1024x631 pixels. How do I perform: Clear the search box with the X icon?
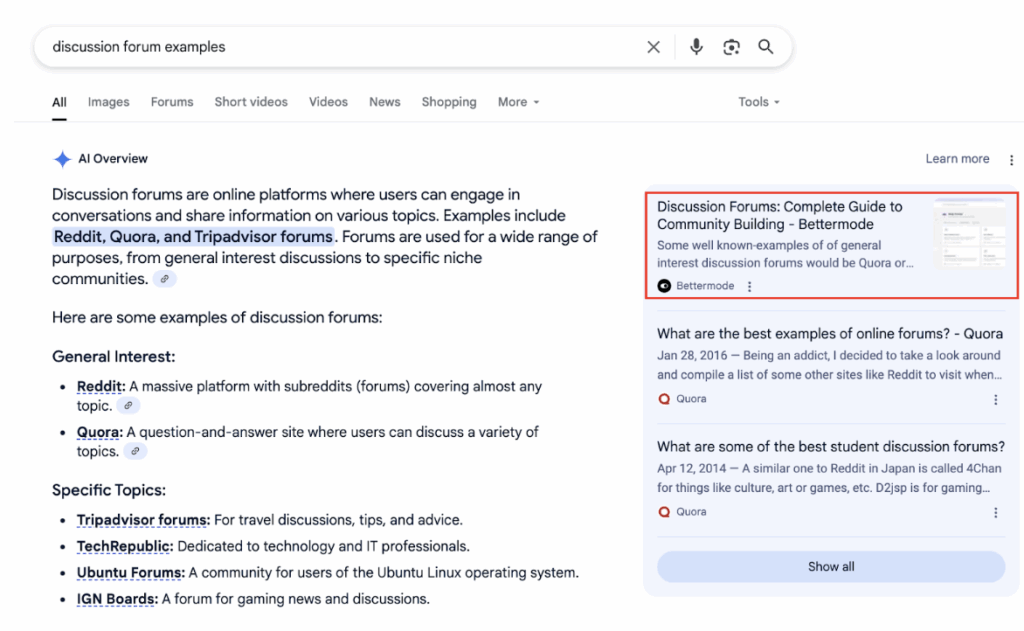[x=653, y=47]
